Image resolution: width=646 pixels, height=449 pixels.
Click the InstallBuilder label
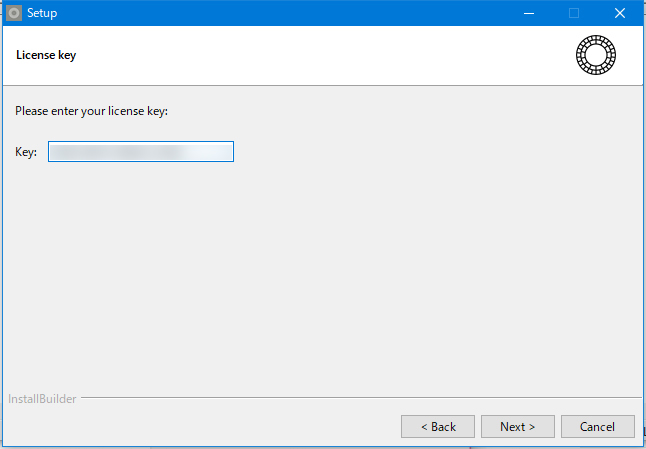(41, 399)
